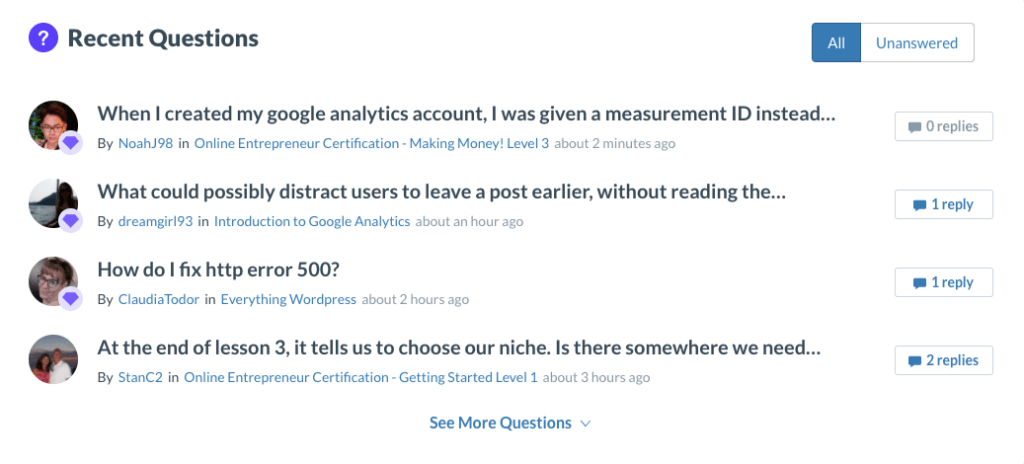Open the Everything Wordpress category link
Screen dimensions: 1024x464
[288, 299]
